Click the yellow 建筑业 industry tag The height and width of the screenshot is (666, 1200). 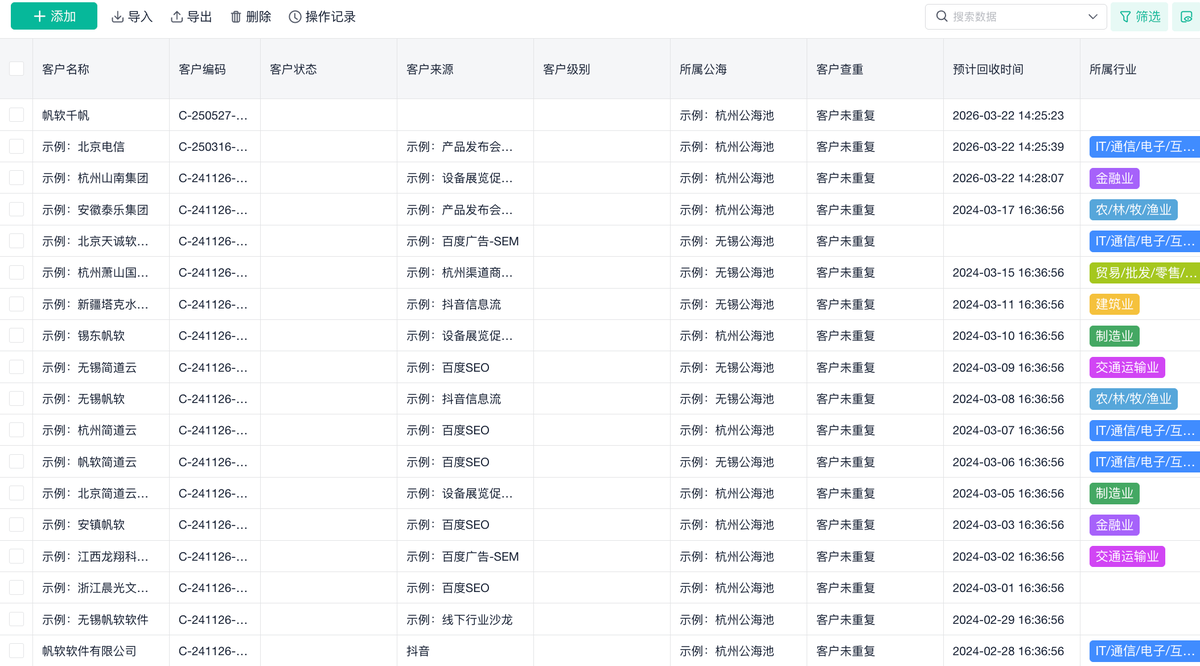pyautogui.click(x=1114, y=304)
